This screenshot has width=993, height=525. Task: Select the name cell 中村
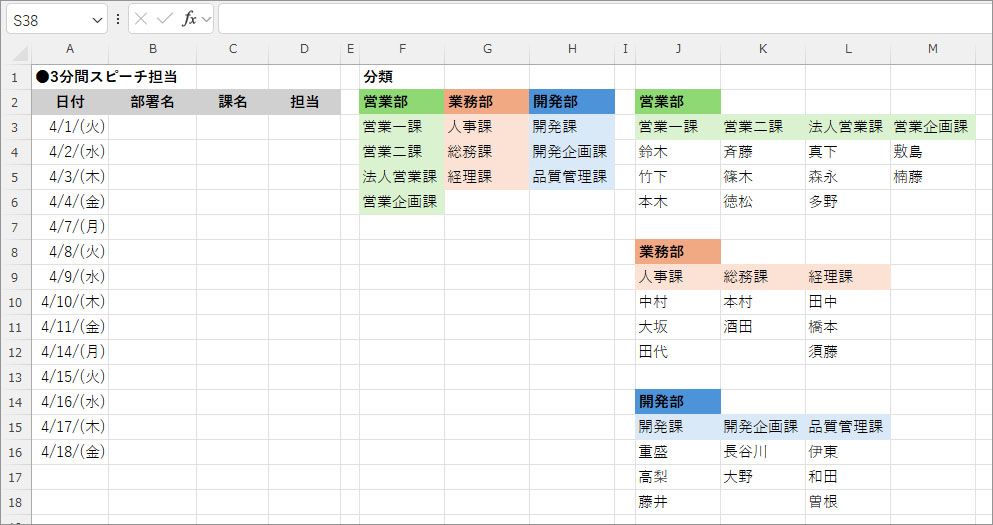point(678,301)
